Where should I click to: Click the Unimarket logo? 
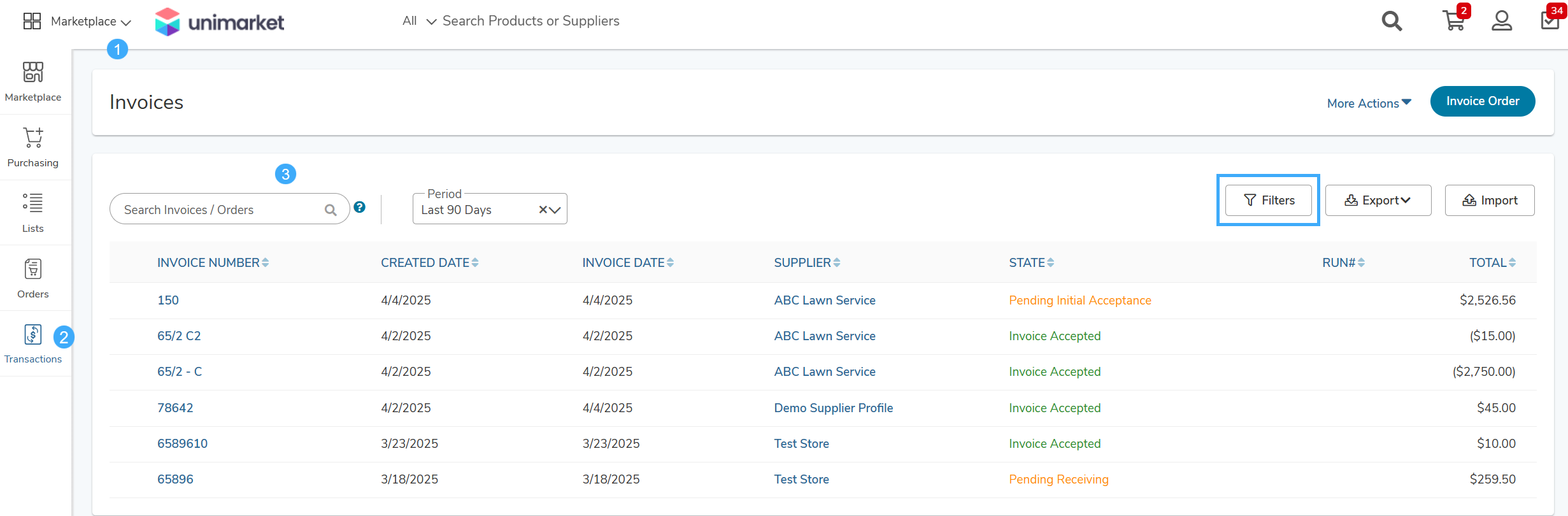click(220, 22)
